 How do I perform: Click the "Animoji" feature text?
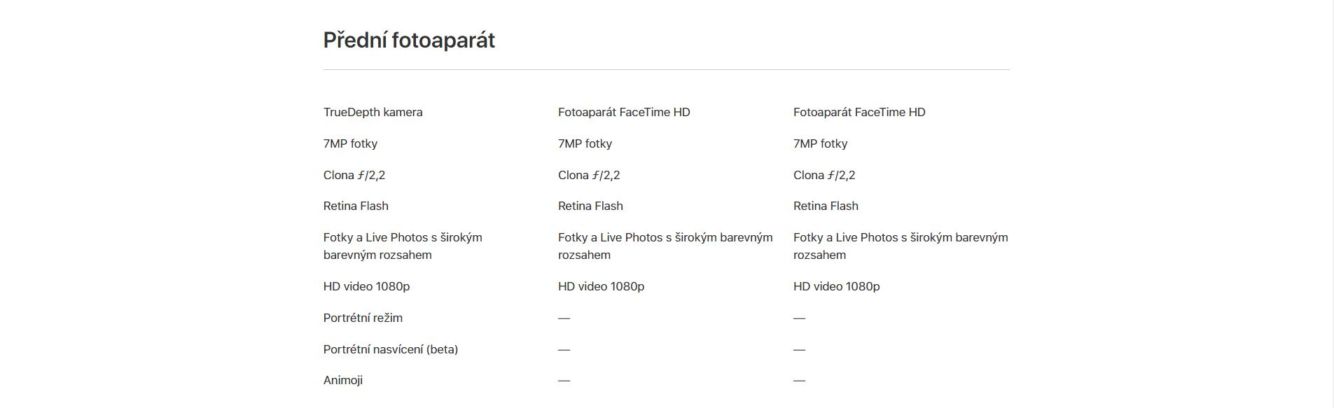tap(345, 380)
